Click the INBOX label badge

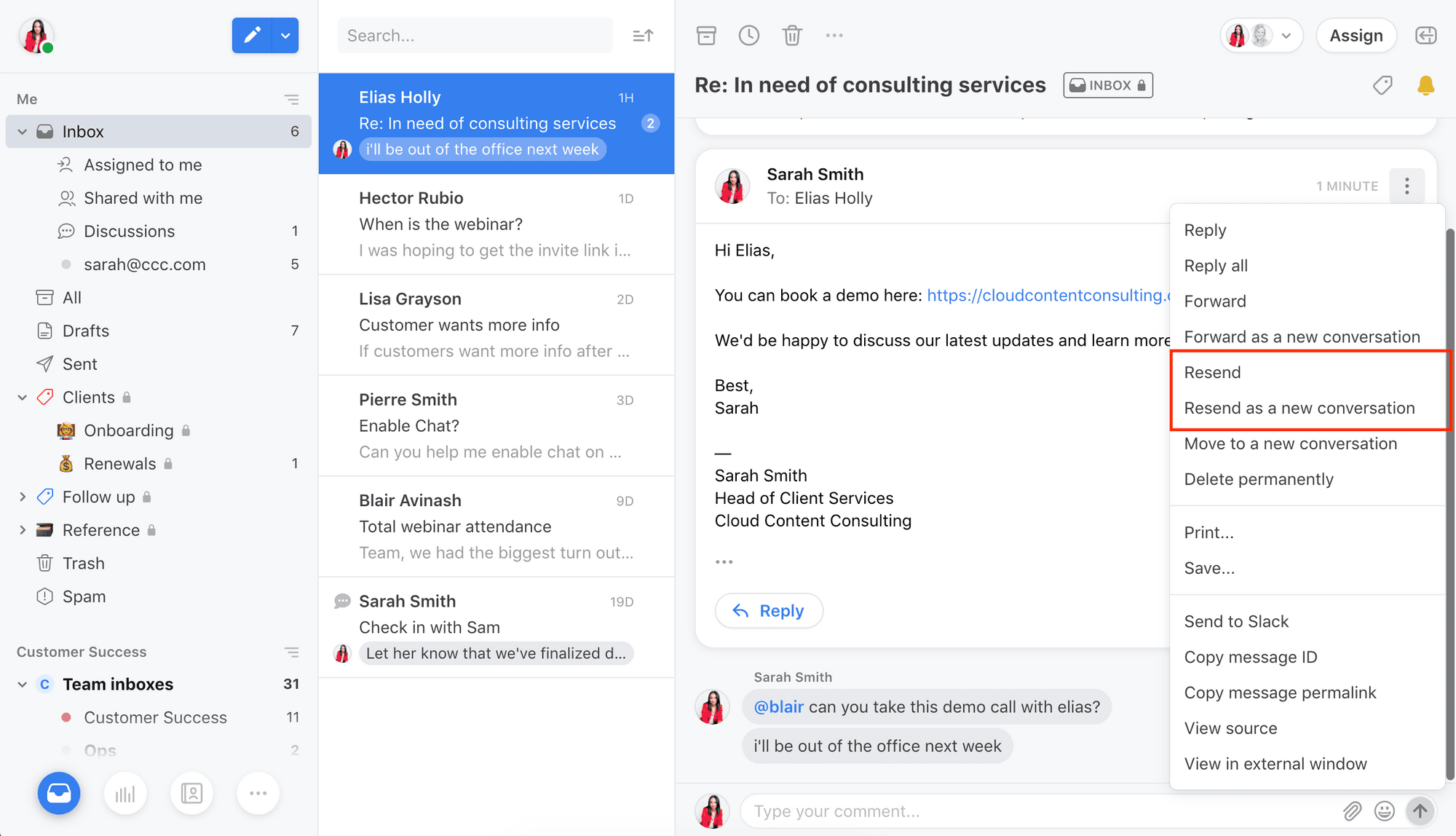coord(1107,85)
